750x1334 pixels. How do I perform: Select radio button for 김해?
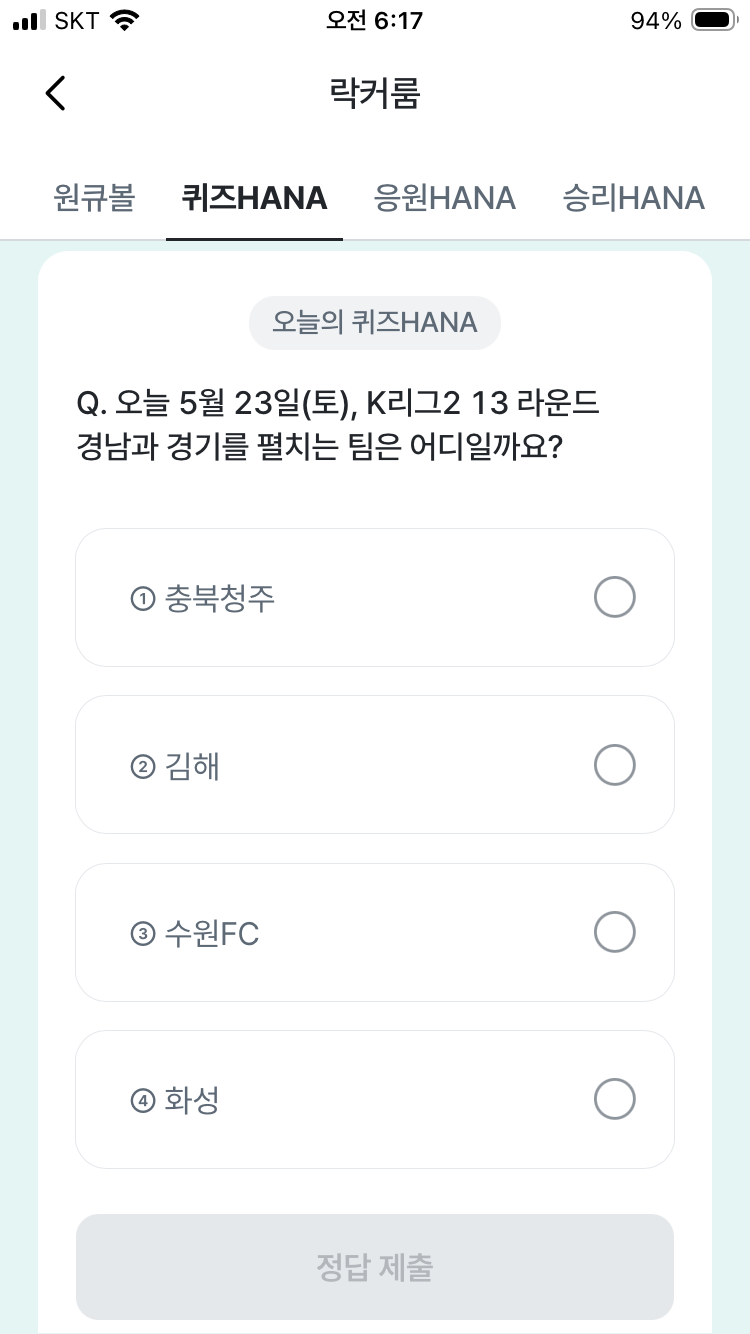coord(614,765)
